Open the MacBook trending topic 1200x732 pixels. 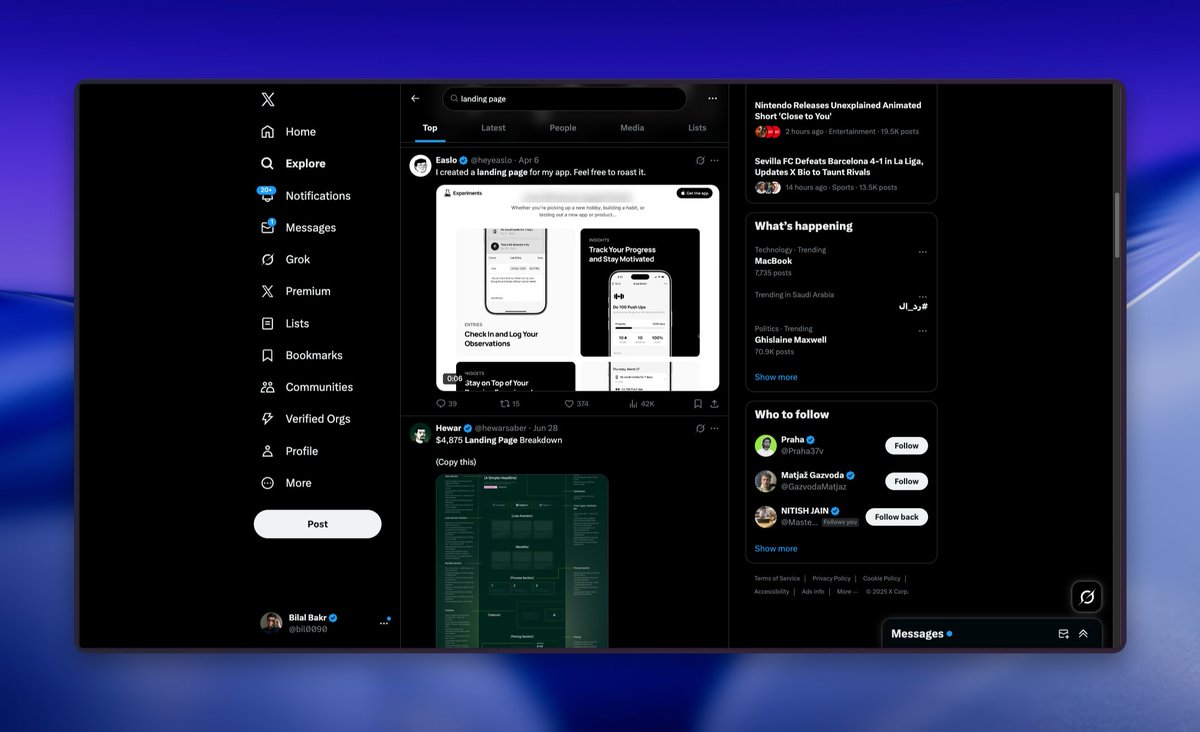841,261
